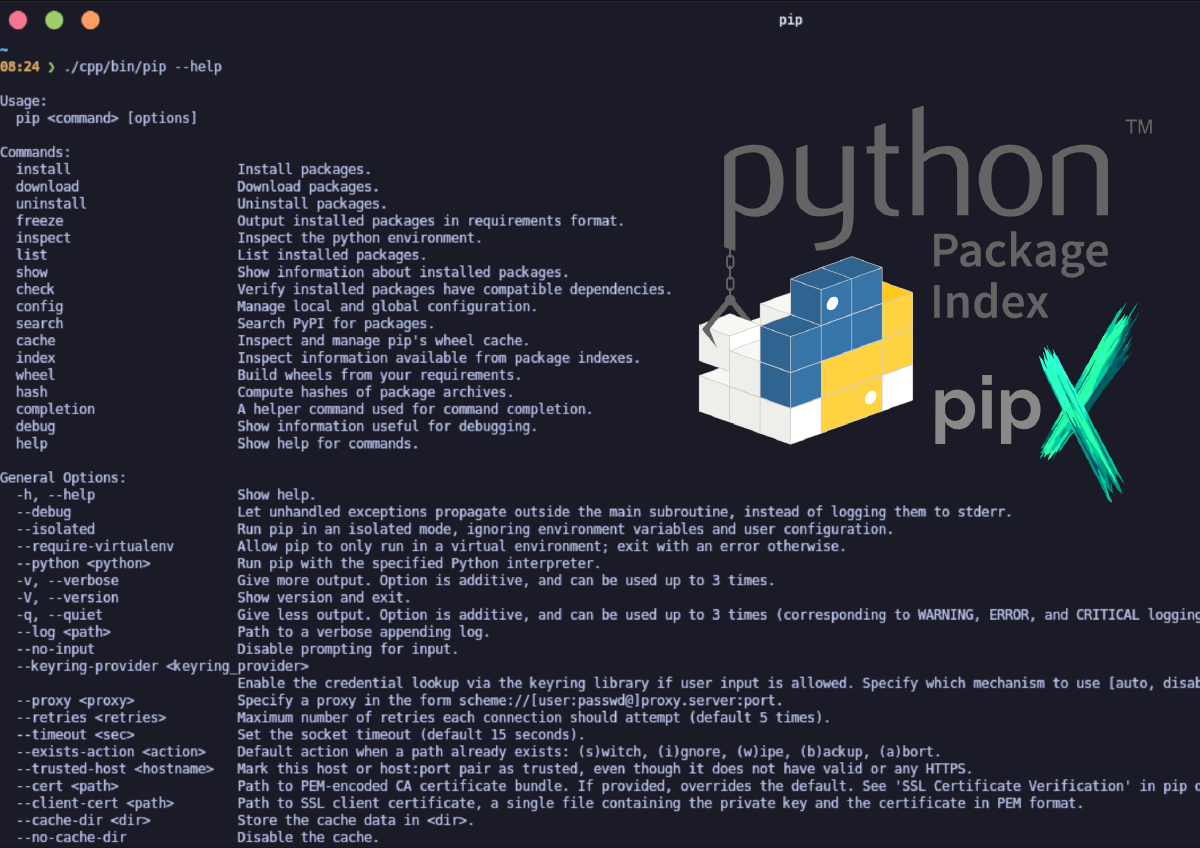Click the red window close button
Image resolution: width=1200 pixels, height=848 pixels.
coord(18,20)
